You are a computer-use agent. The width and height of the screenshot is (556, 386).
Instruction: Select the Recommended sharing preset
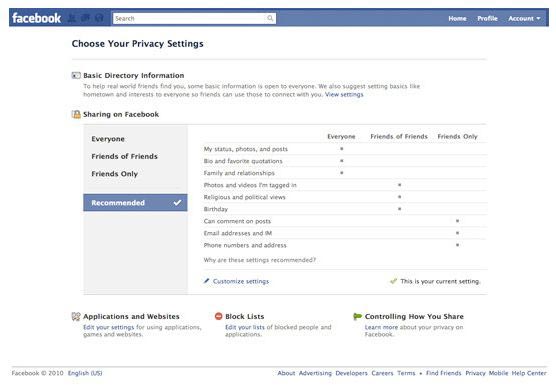135,203
